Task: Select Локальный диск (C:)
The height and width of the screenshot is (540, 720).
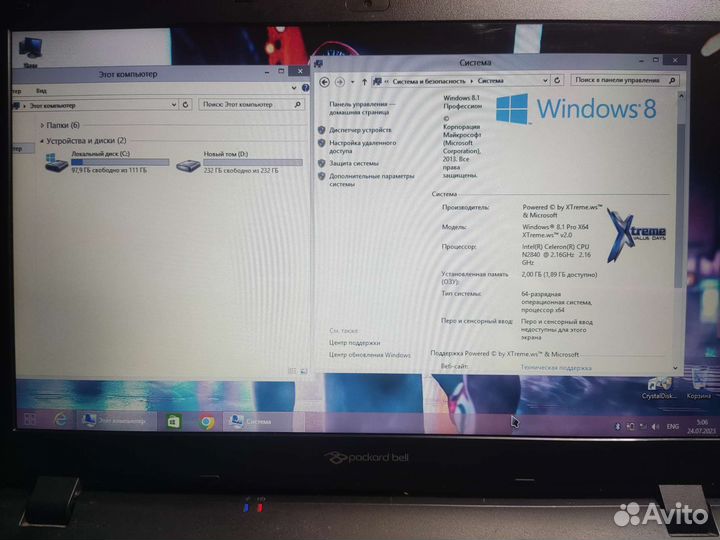Action: [x=107, y=163]
